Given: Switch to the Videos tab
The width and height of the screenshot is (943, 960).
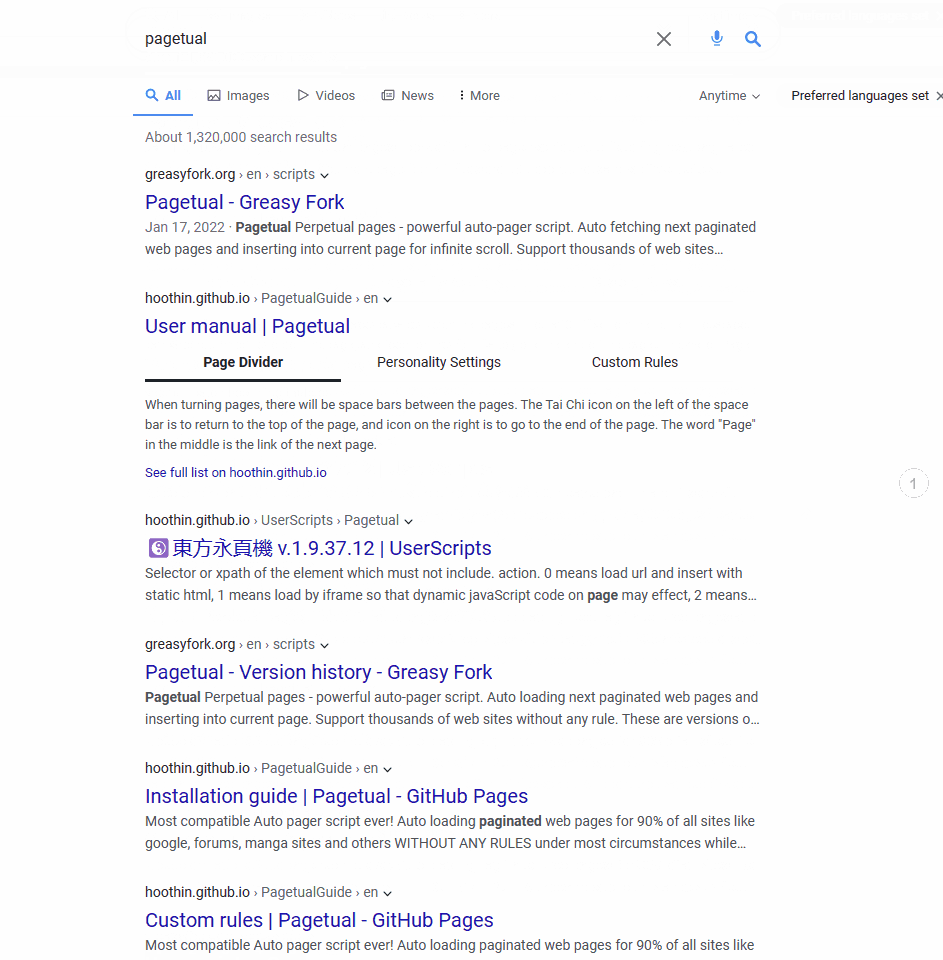Looking at the screenshot, I should 326,96.
